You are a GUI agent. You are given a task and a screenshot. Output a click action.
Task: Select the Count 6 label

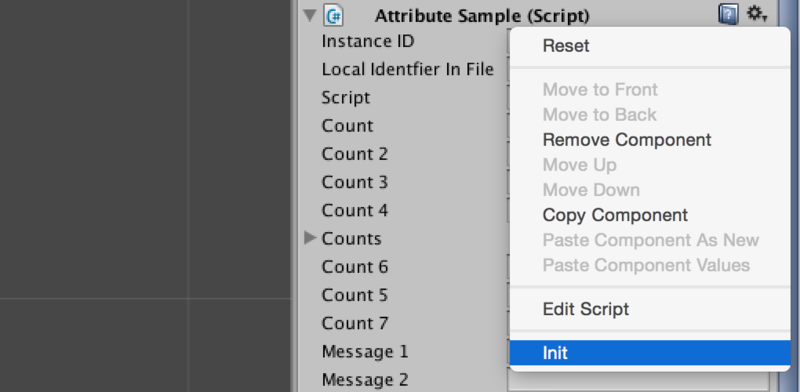tap(355, 267)
